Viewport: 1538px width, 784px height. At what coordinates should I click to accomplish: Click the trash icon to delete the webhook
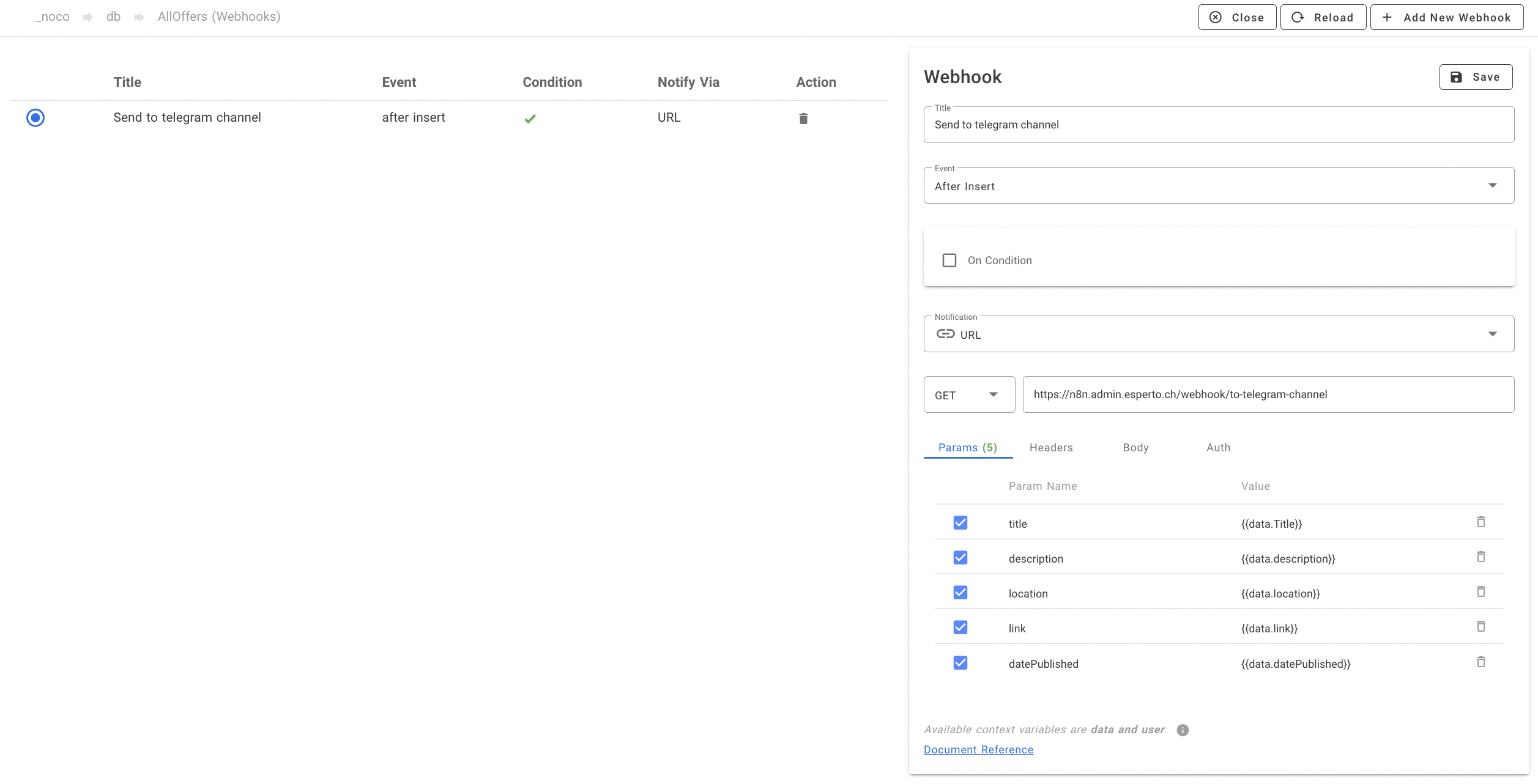(x=803, y=118)
